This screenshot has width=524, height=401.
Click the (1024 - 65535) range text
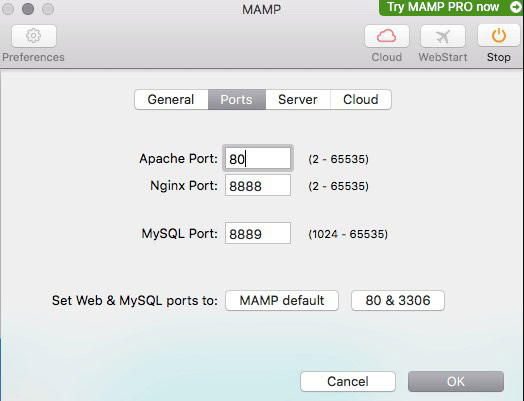[x=348, y=234]
